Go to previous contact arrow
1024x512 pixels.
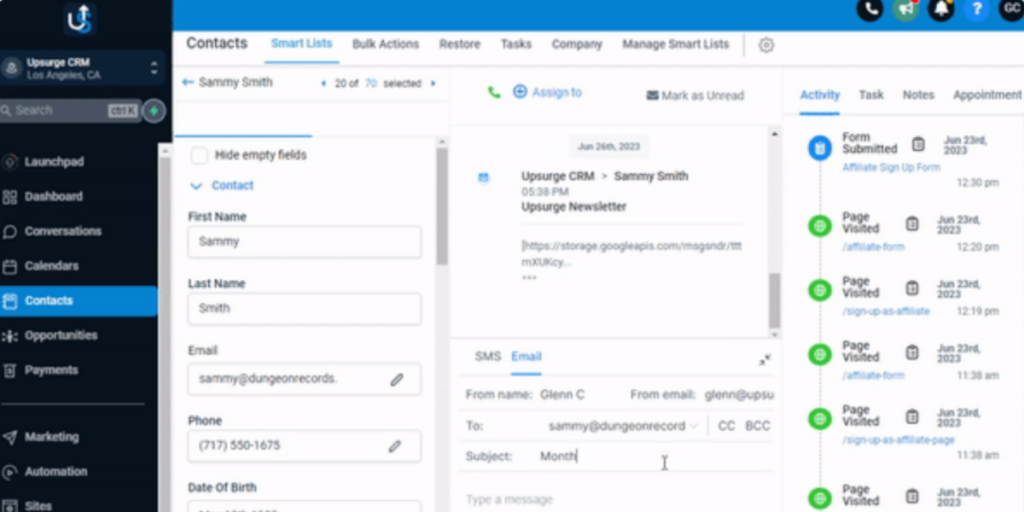pyautogui.click(x=323, y=84)
